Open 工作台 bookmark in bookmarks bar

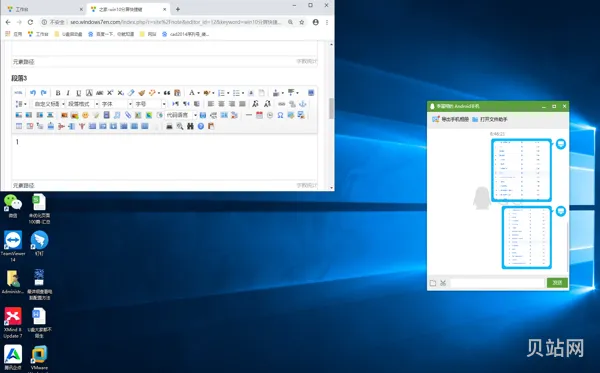(38, 34)
